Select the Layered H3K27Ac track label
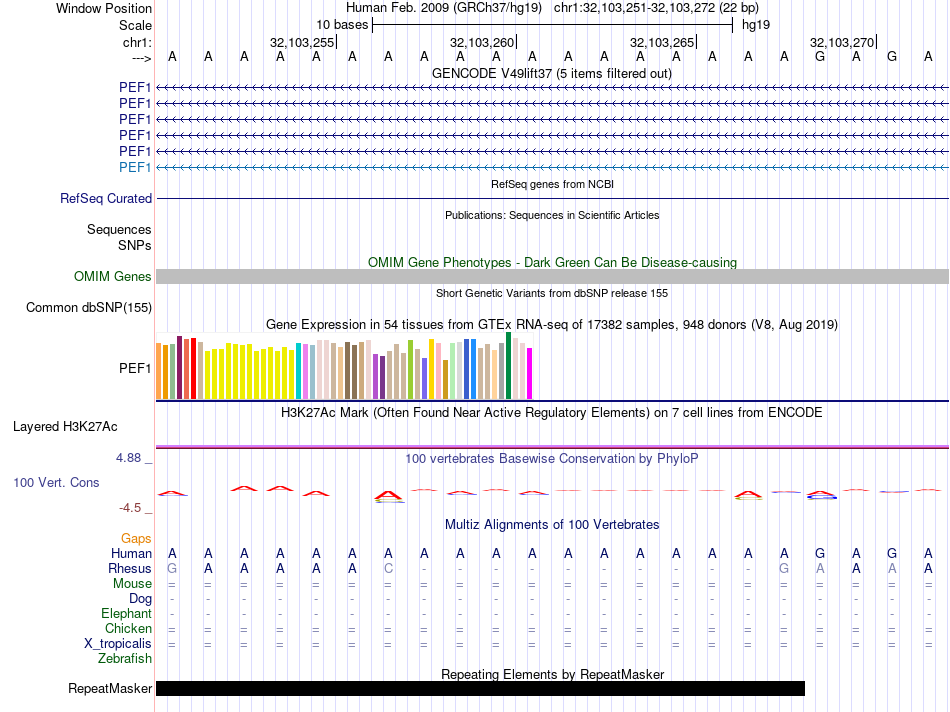The image size is (950, 712). coord(65,427)
